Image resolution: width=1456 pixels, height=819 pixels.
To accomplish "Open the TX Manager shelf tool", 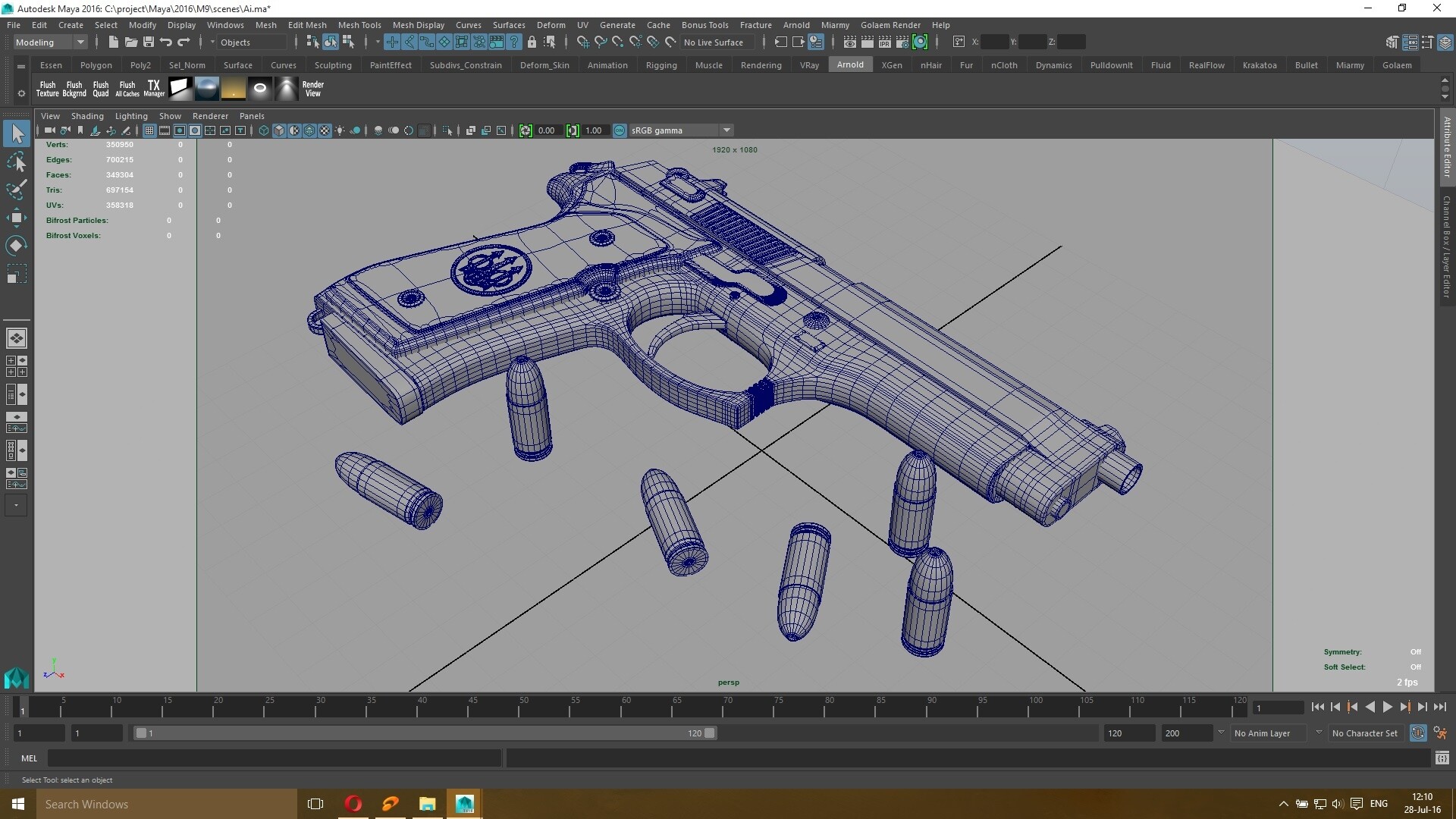I will [154, 89].
